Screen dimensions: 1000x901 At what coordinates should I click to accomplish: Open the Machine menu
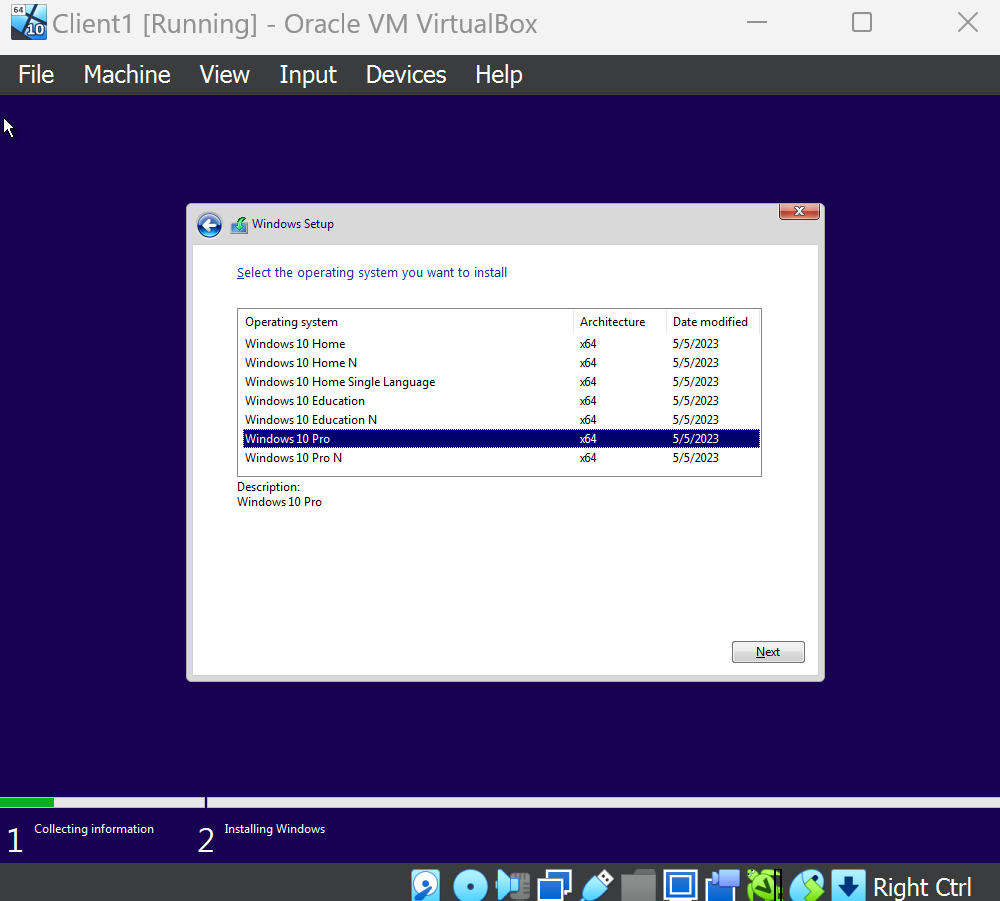tap(127, 75)
